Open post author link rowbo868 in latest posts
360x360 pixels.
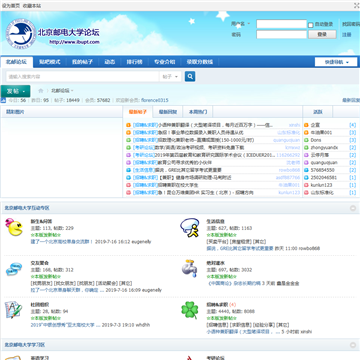pos(289,170)
